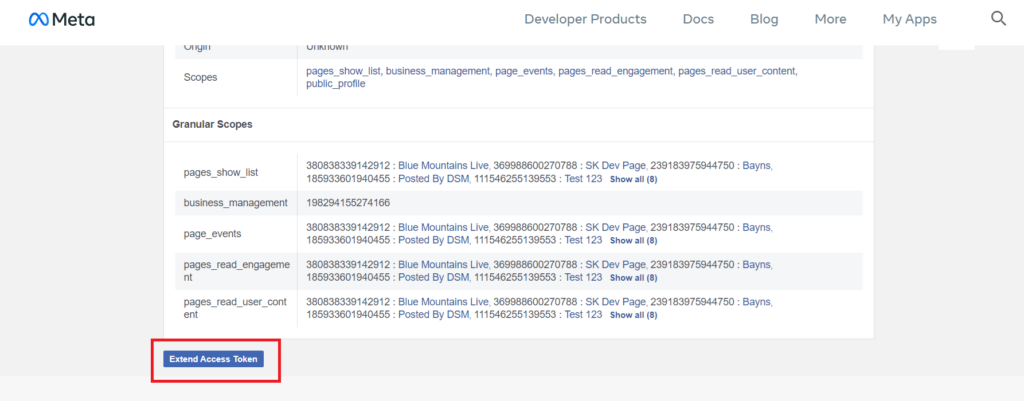The width and height of the screenshot is (1024, 401).
Task: Open Blue Mountains Live in pages_read_engagement row
Action: pos(443,265)
